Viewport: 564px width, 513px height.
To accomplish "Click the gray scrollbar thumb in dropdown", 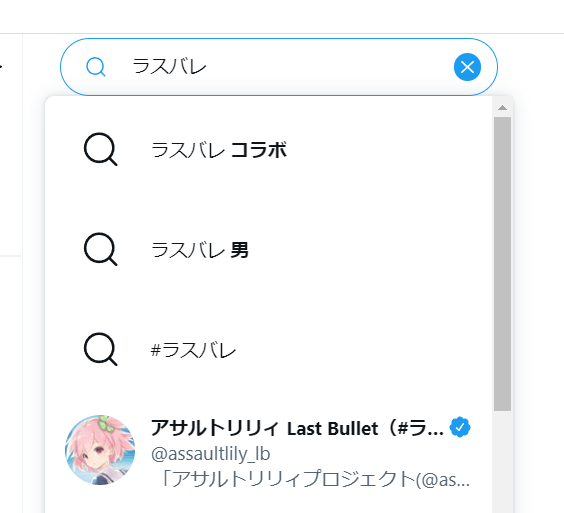I will [x=502, y=264].
